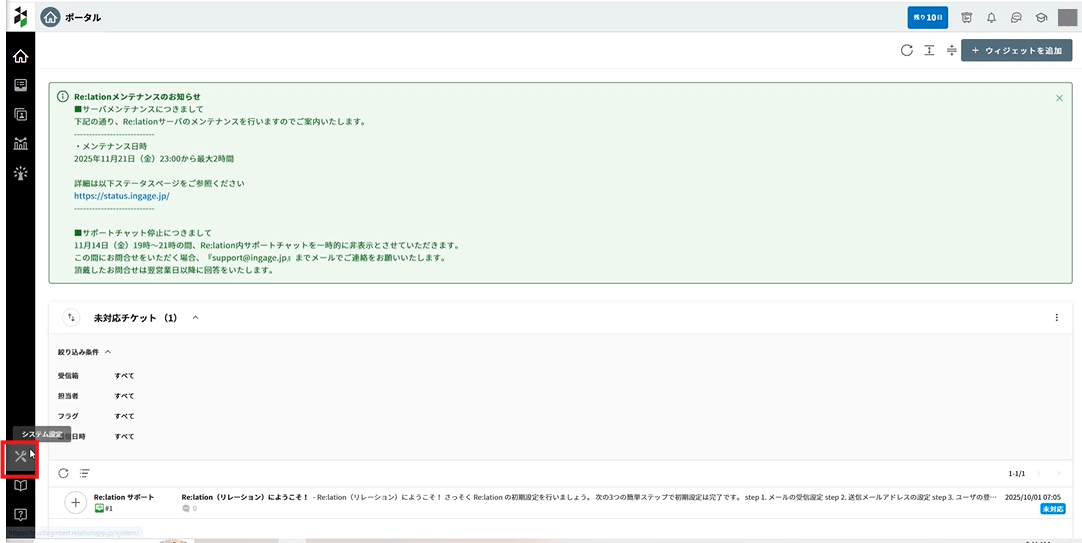Click the expand-height widgets icon
Viewport: 1082px width, 543px height.
pyautogui.click(x=929, y=50)
